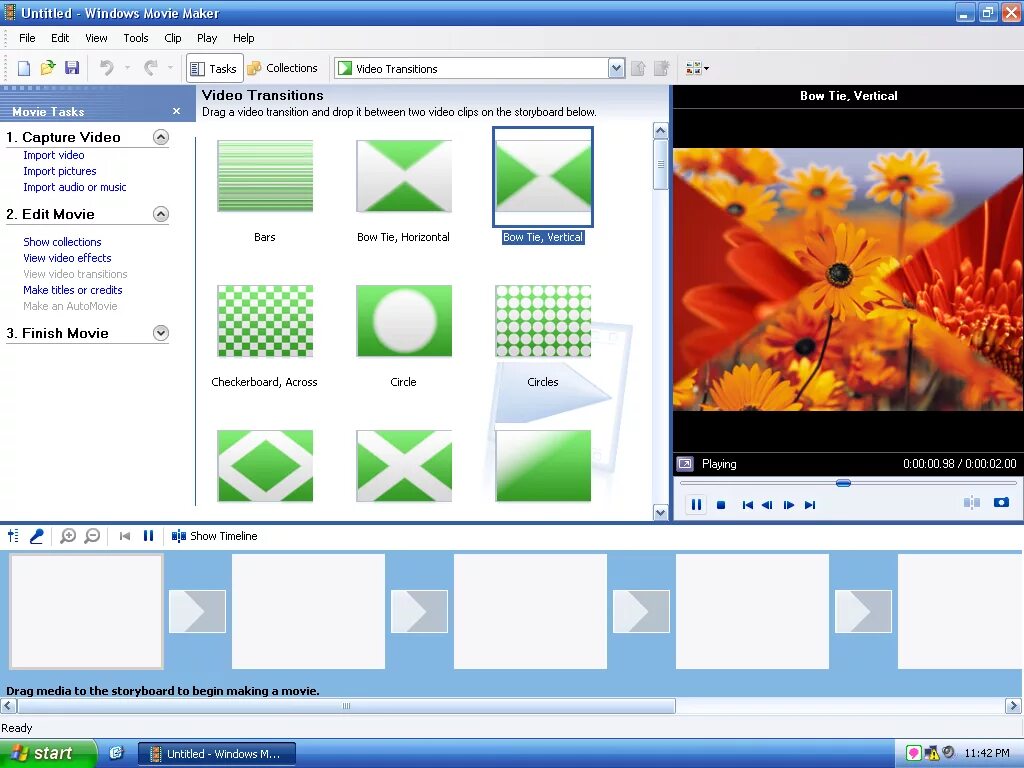Click the Set Audio Levels icon
The height and width of the screenshot is (768, 1024).
[13, 536]
